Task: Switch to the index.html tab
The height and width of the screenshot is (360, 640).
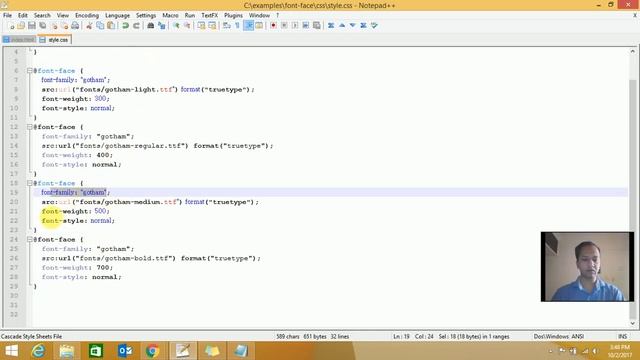Action: (x=19, y=40)
